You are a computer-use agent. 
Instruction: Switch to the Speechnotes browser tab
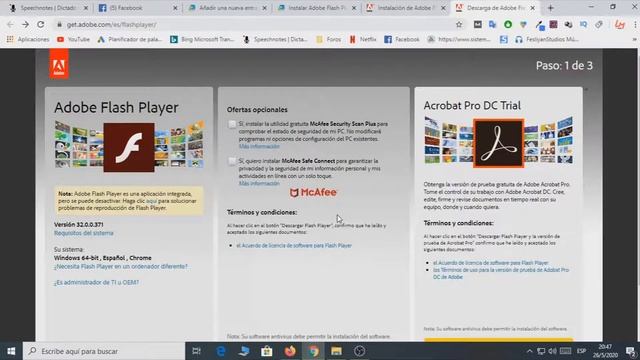tap(48, 8)
